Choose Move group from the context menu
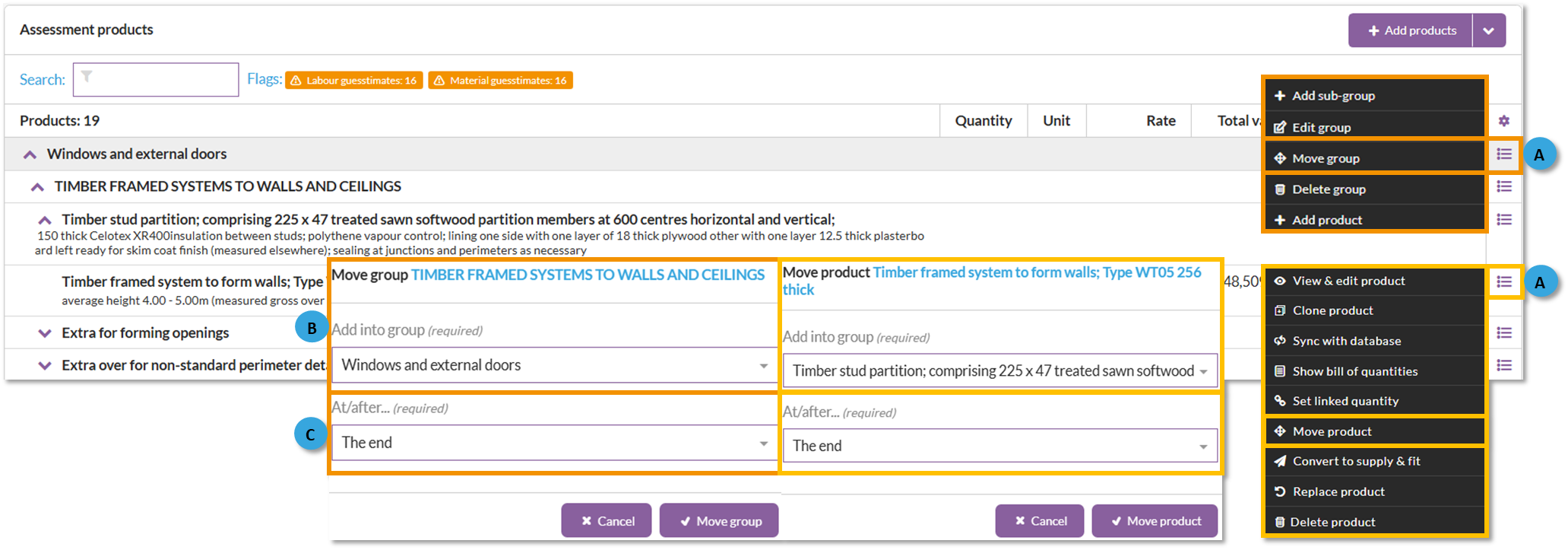 (x=1326, y=158)
